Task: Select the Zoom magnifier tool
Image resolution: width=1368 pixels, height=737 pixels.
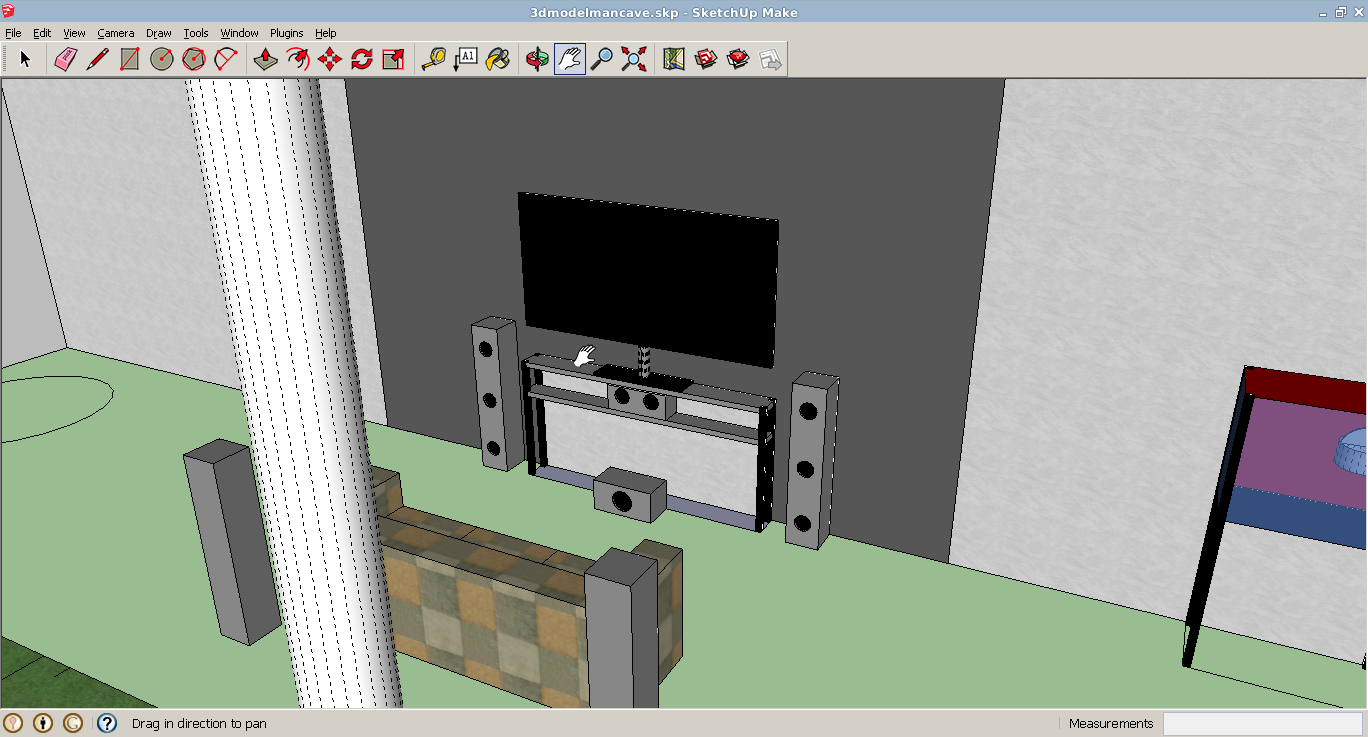Action: point(601,59)
